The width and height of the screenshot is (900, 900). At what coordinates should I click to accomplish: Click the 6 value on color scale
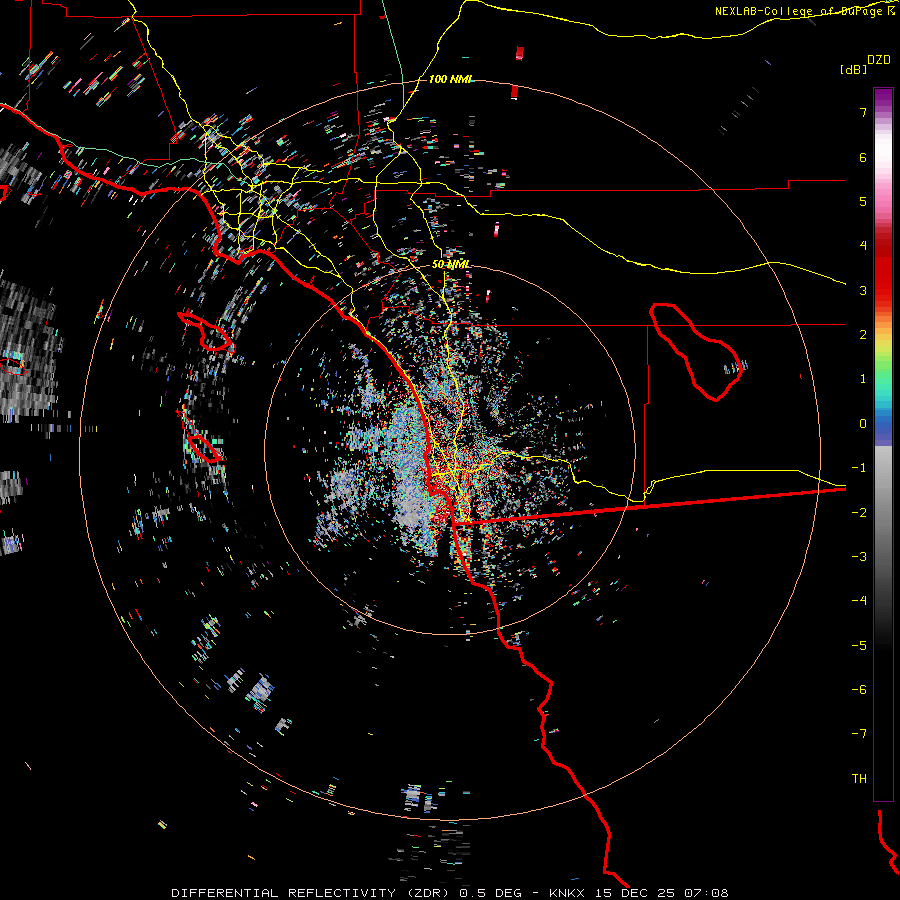coord(863,157)
